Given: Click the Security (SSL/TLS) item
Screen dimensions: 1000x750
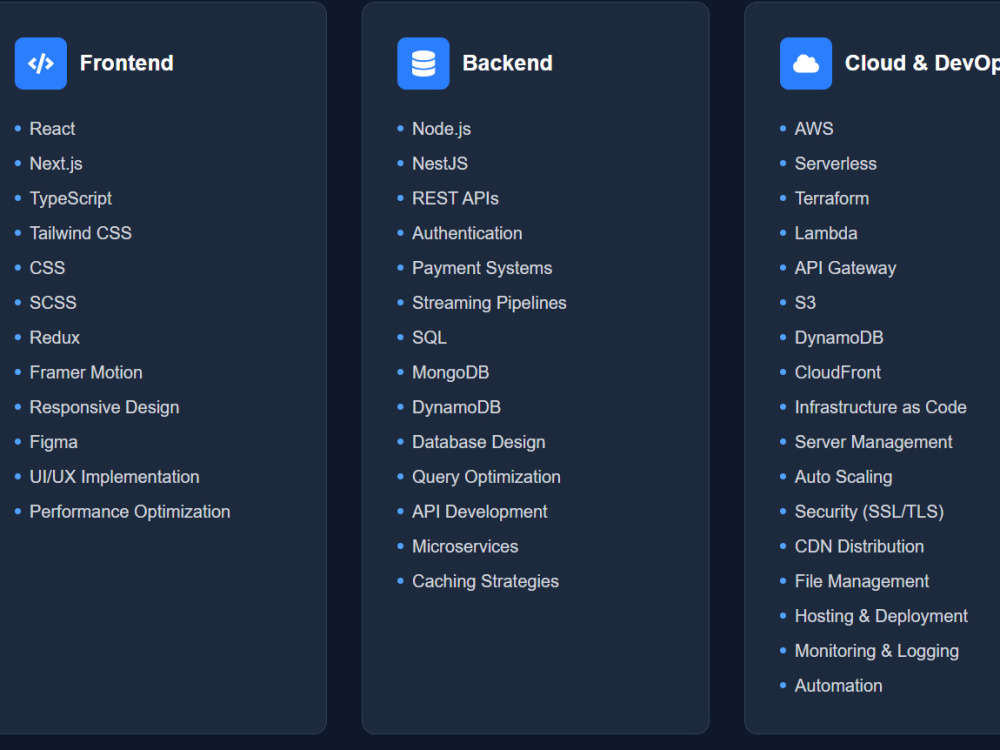Looking at the screenshot, I should [x=869, y=512].
